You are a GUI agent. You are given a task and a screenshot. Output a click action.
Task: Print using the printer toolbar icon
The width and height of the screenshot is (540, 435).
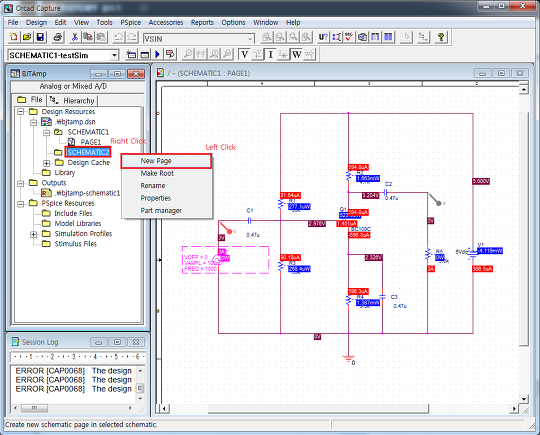point(58,37)
